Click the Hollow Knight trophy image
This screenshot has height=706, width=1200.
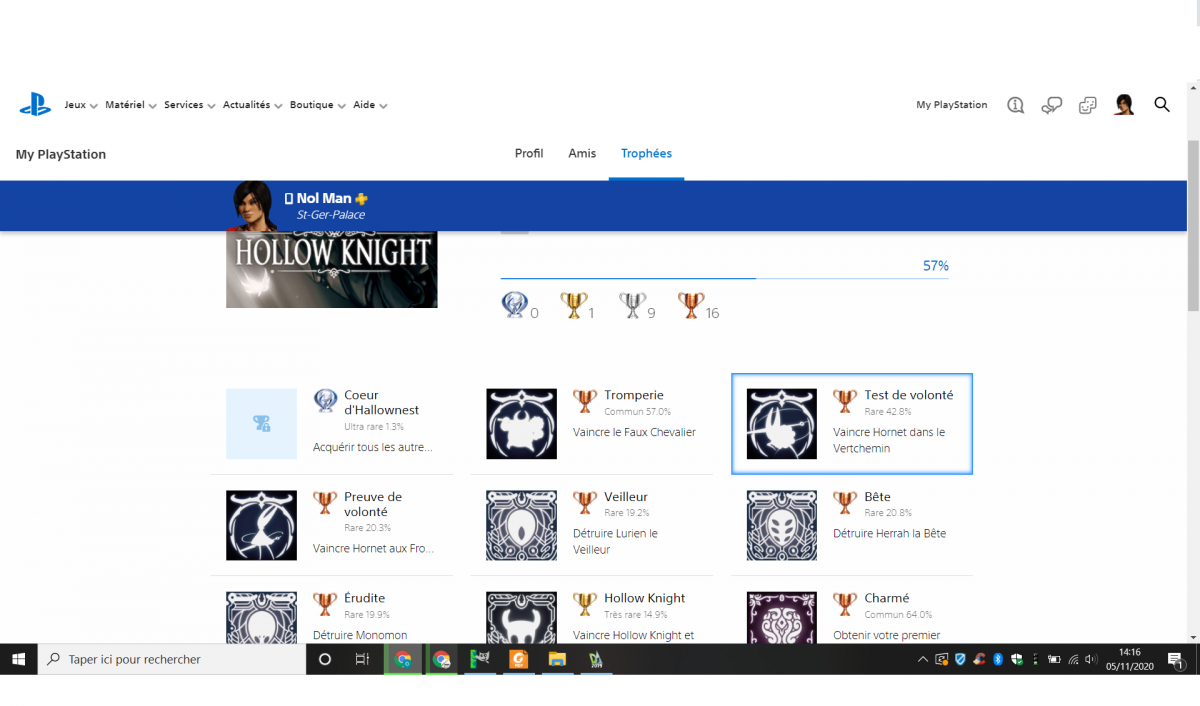click(522, 617)
